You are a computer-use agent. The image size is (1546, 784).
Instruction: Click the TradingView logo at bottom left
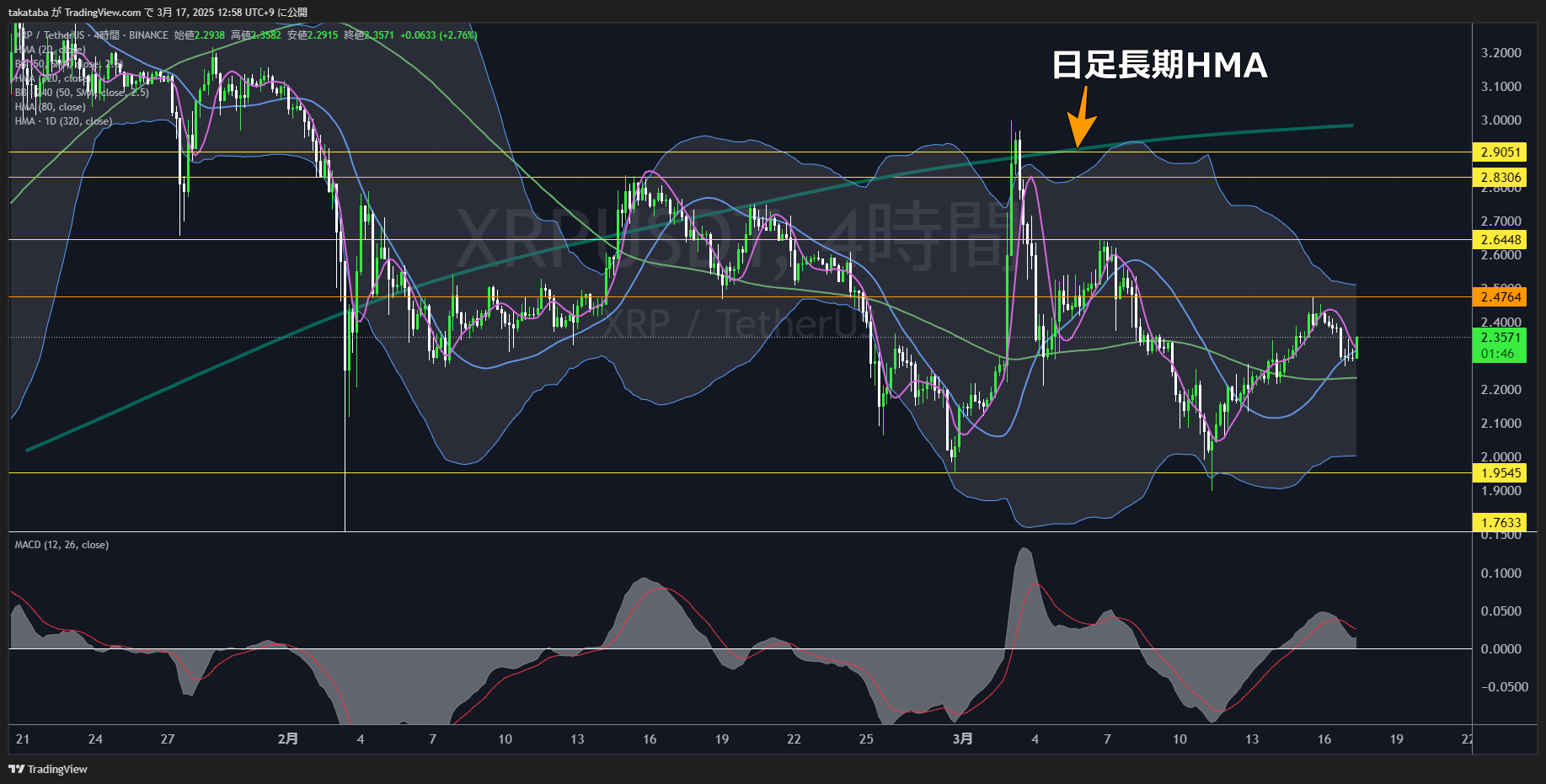point(48,769)
